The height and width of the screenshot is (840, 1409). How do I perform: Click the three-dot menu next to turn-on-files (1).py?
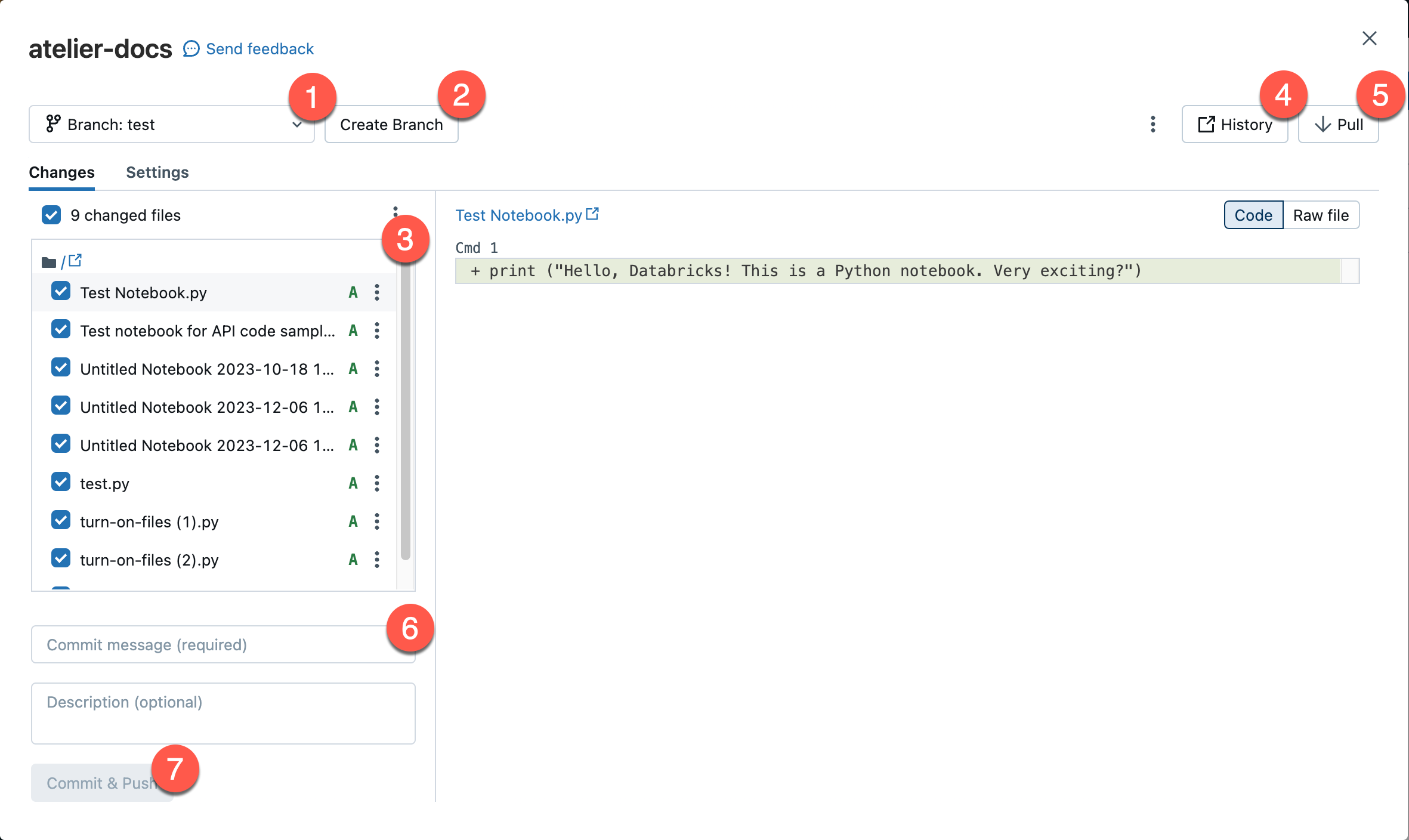coord(377,521)
